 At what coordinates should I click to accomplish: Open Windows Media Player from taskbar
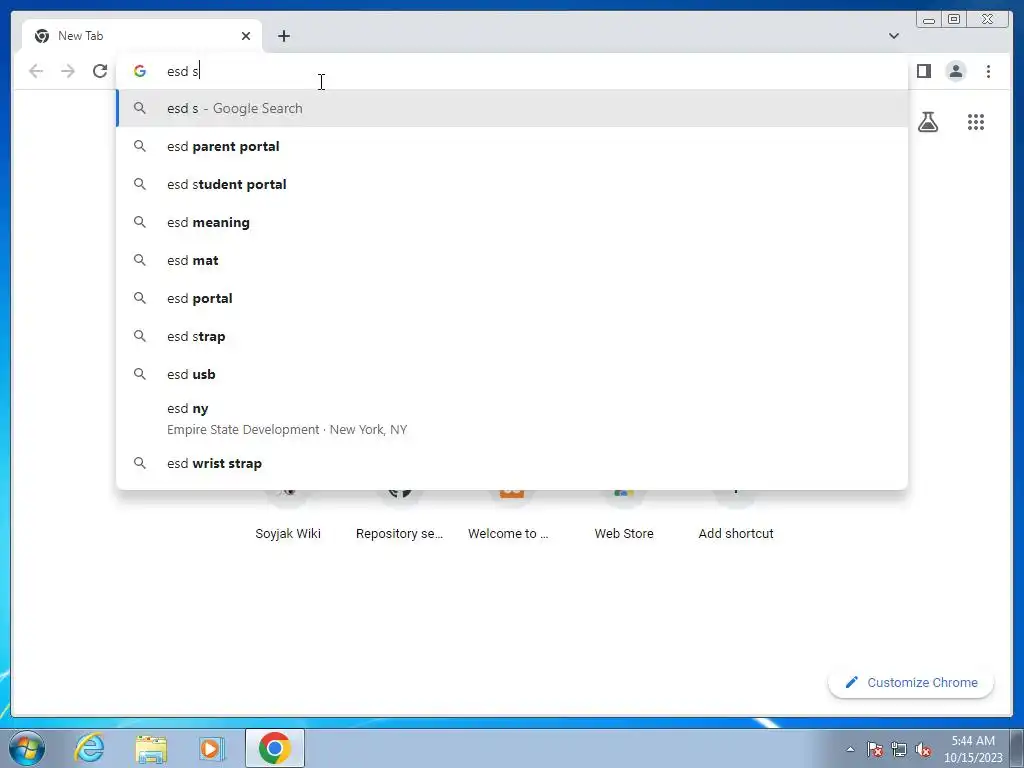tap(212, 748)
